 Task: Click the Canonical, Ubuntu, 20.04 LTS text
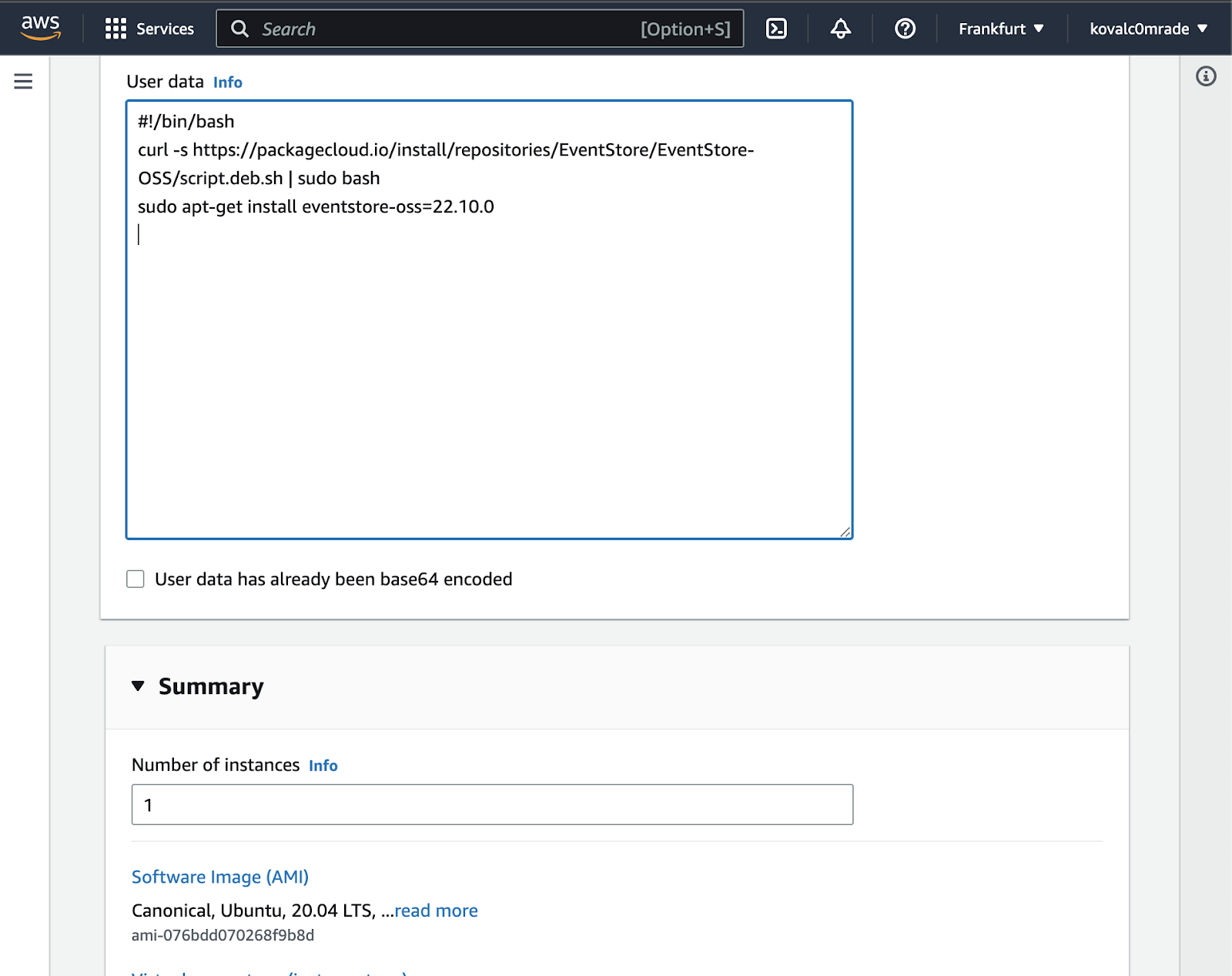[253, 911]
